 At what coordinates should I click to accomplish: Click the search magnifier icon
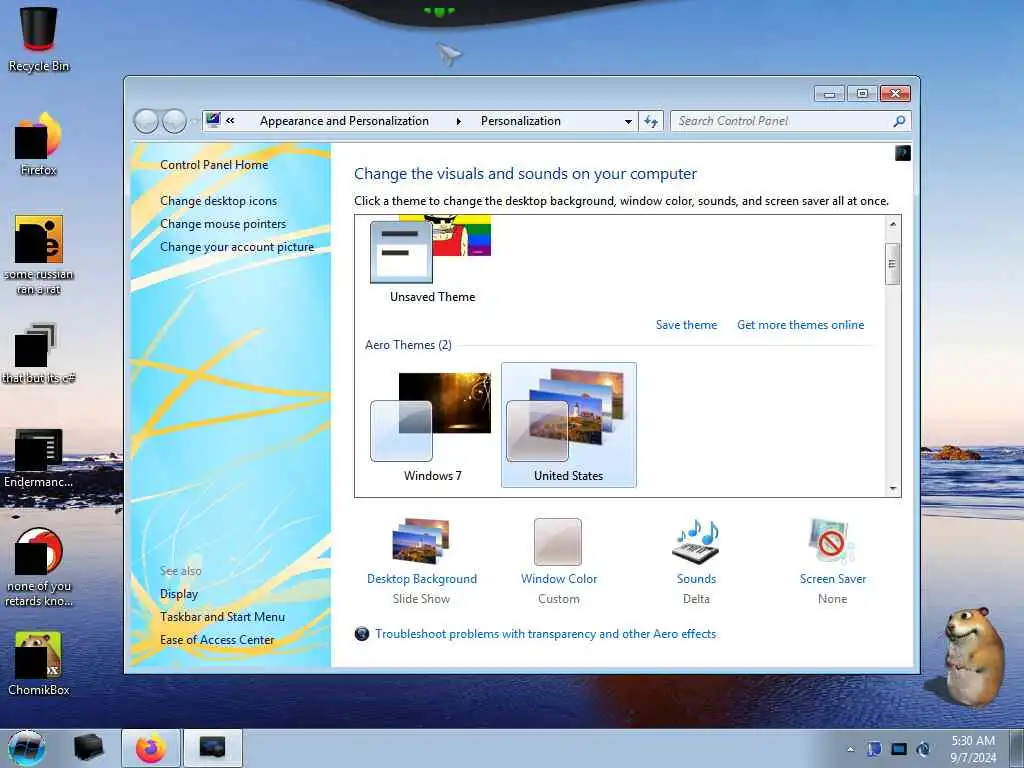pyautogui.click(x=899, y=121)
